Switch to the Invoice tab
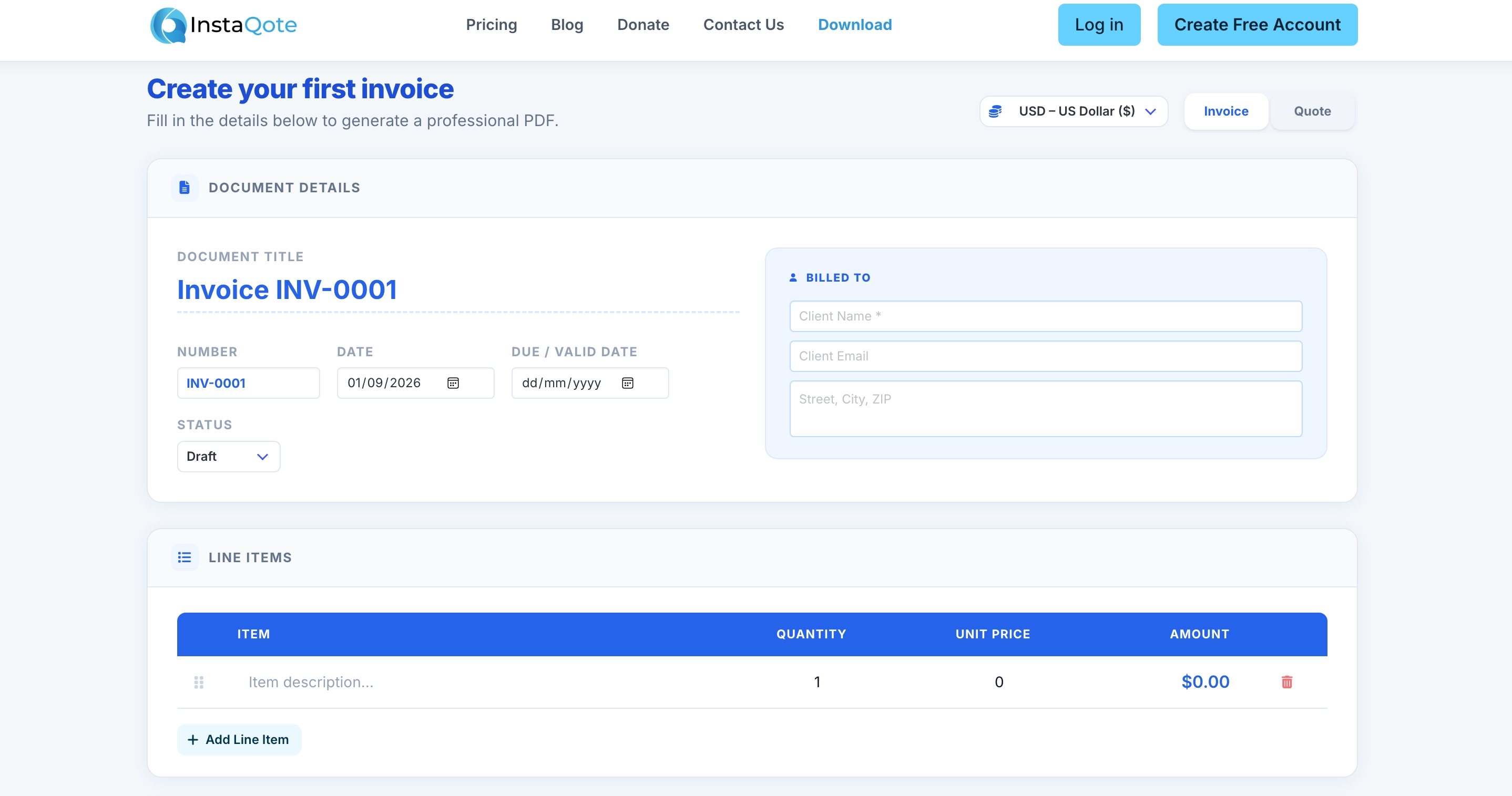This screenshot has height=796, width=1512. 1225,111
